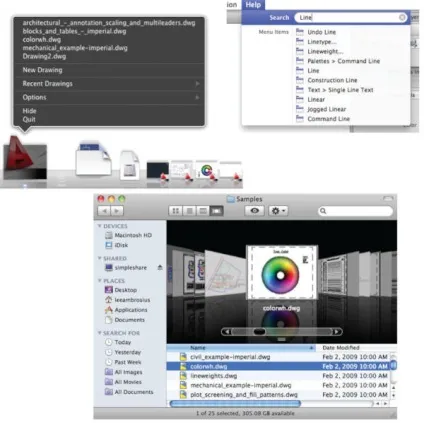Click the Cover Flow scrubber left arrow
Image resolution: width=424 pixels, height=423 pixels.
pyautogui.click(x=226, y=332)
